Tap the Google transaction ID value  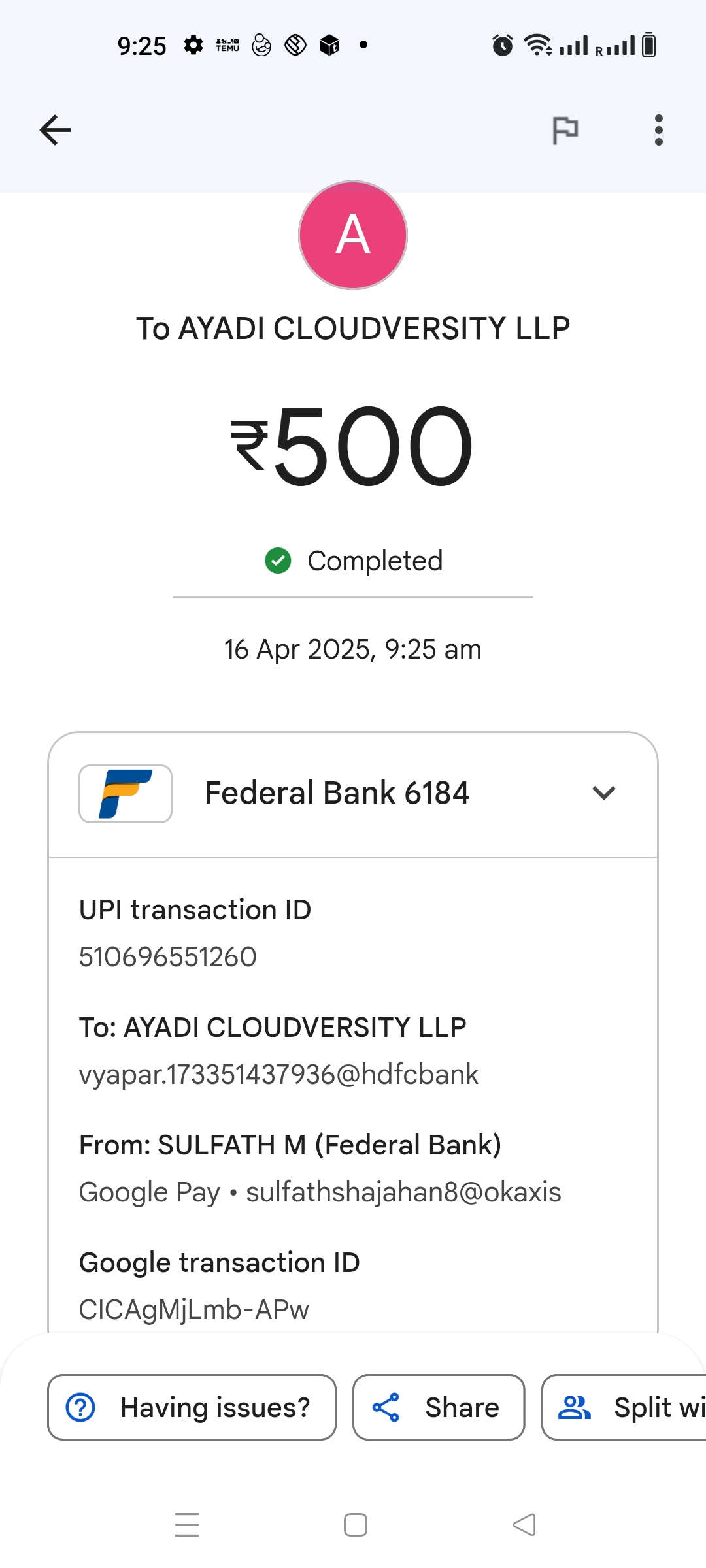[194, 1309]
